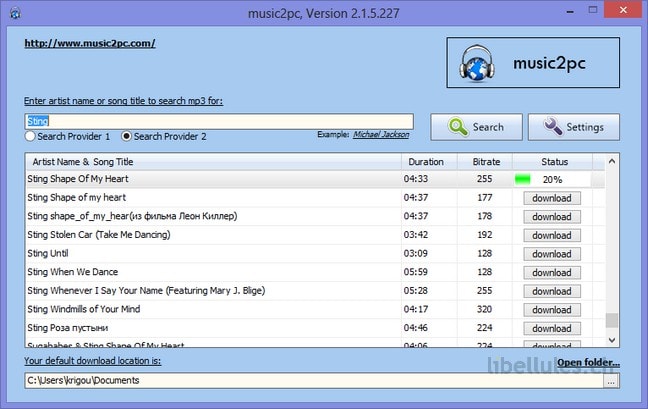Select Search Provider 1 radio button
This screenshot has width=648, height=409.
(x=30, y=136)
